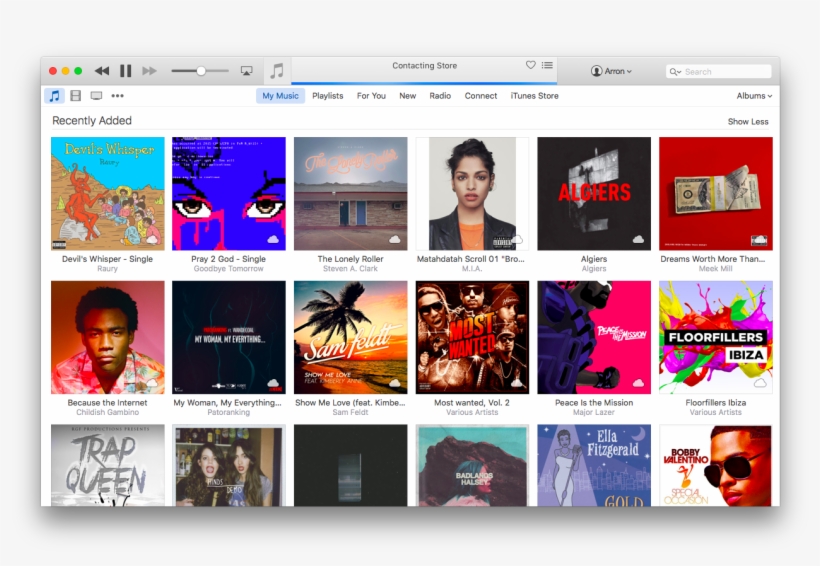Pause the current playback
Viewport: 820px width, 566px height.
coord(126,71)
